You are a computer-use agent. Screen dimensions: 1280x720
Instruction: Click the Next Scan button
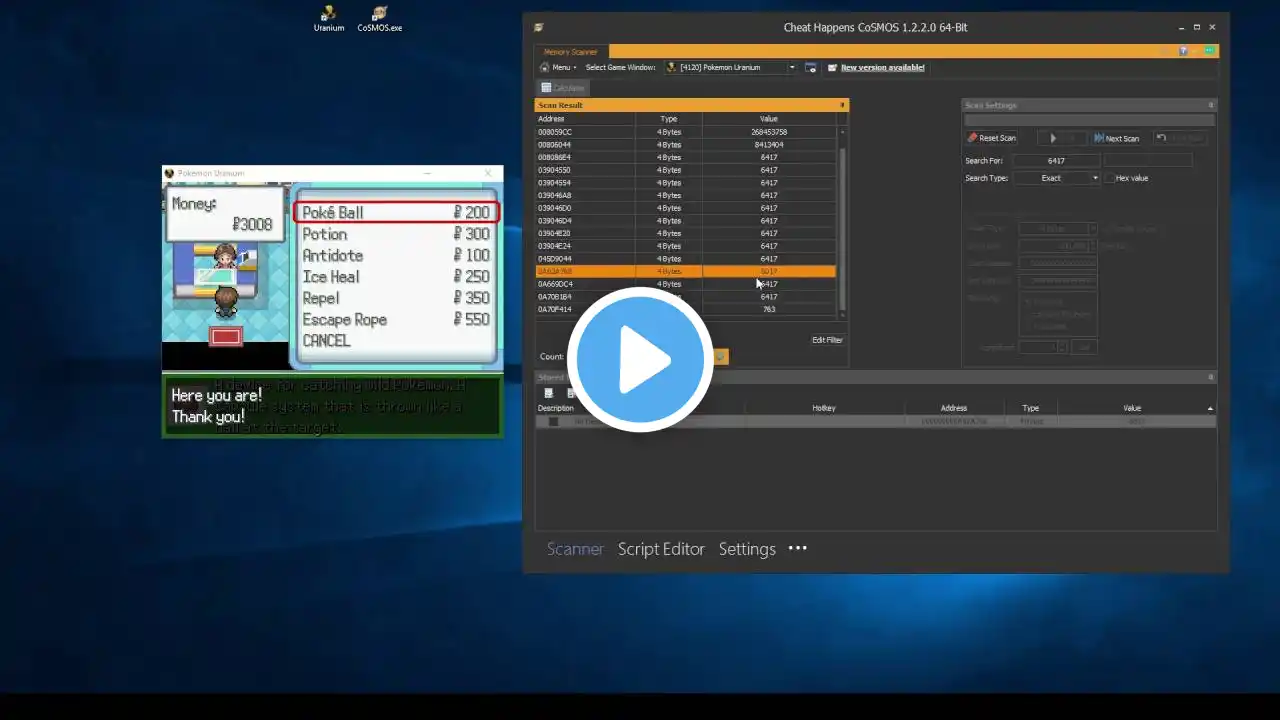point(1116,138)
